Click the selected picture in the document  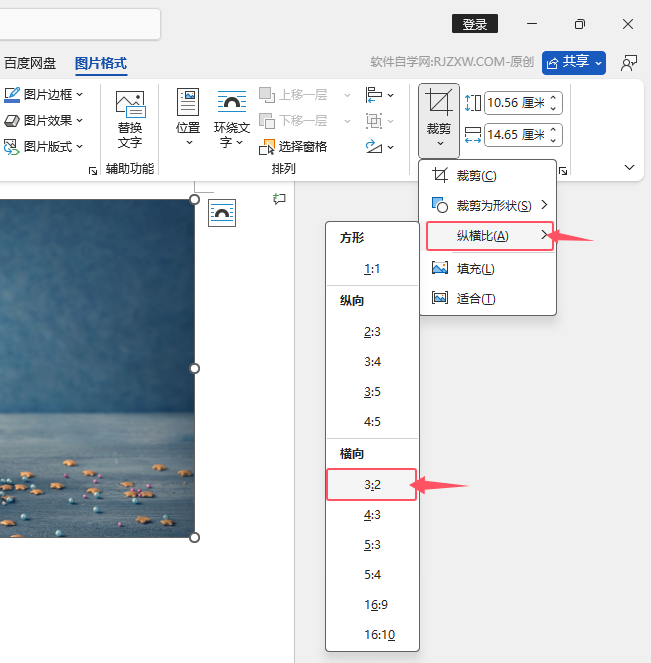point(97,368)
